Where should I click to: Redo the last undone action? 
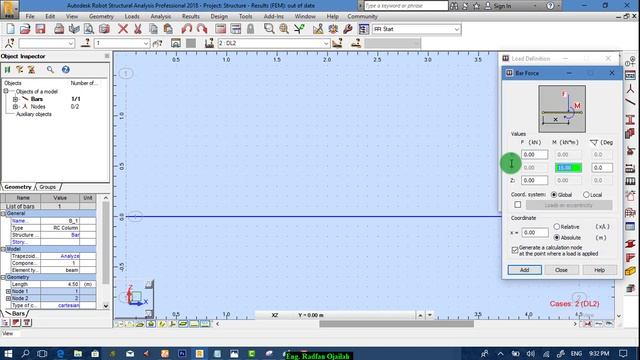pos(202,29)
